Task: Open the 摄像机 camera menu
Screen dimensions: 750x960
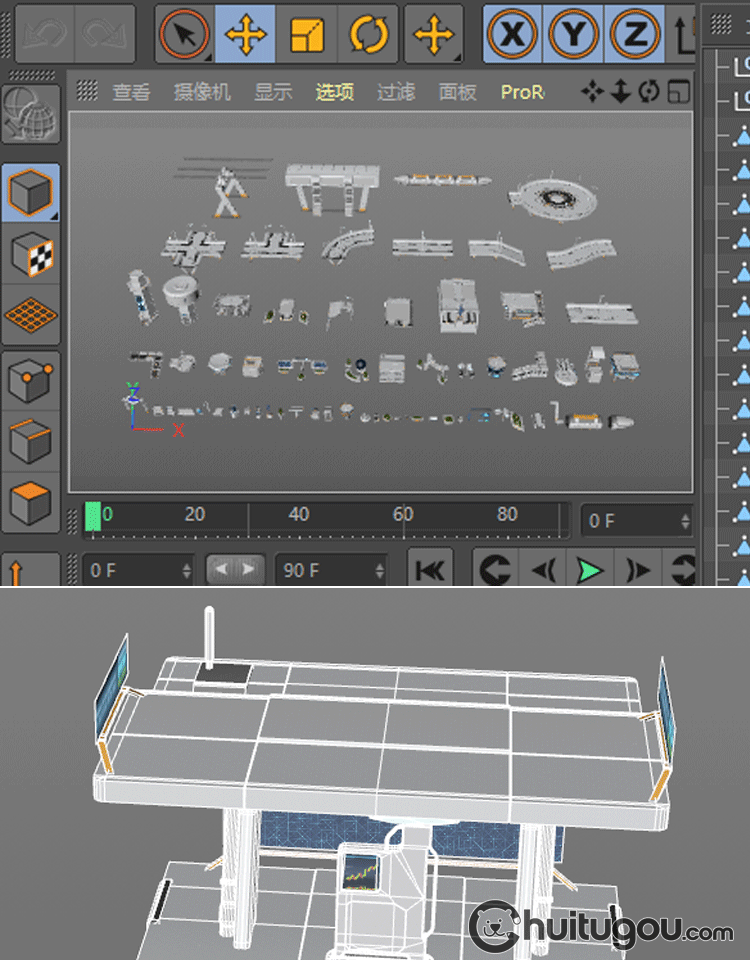Action: click(202, 92)
